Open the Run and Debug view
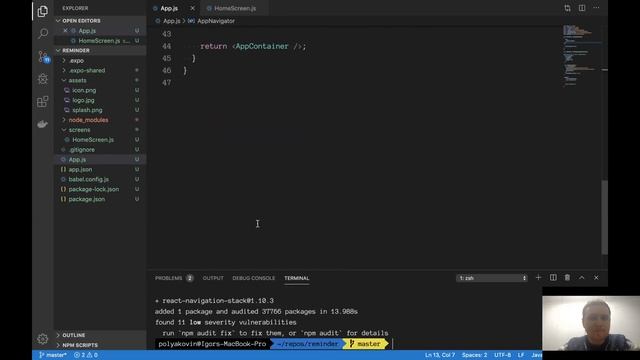 click(x=42, y=79)
